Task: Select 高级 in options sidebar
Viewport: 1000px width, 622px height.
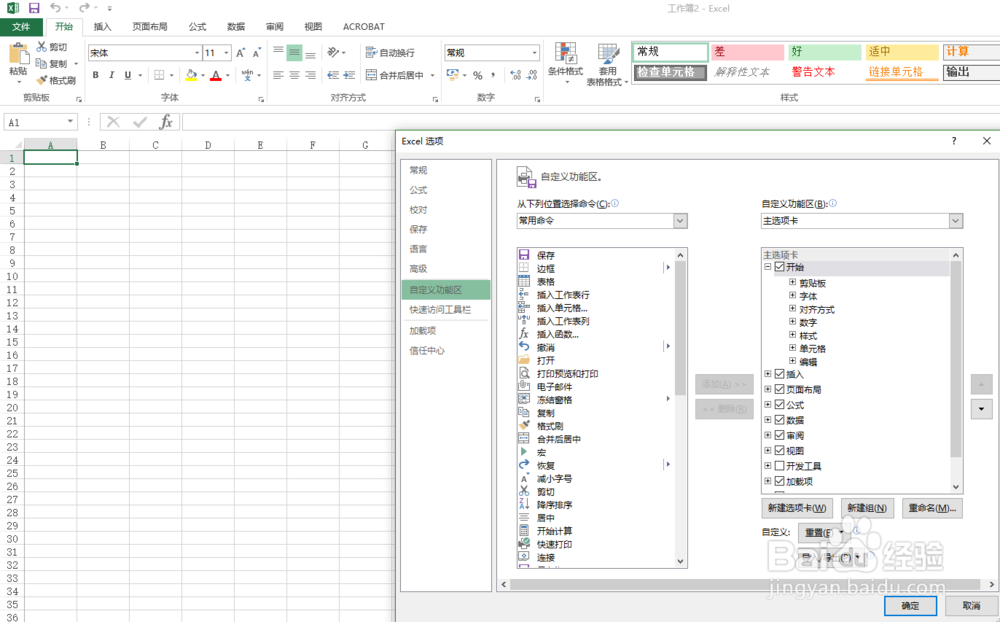Action: (418, 269)
